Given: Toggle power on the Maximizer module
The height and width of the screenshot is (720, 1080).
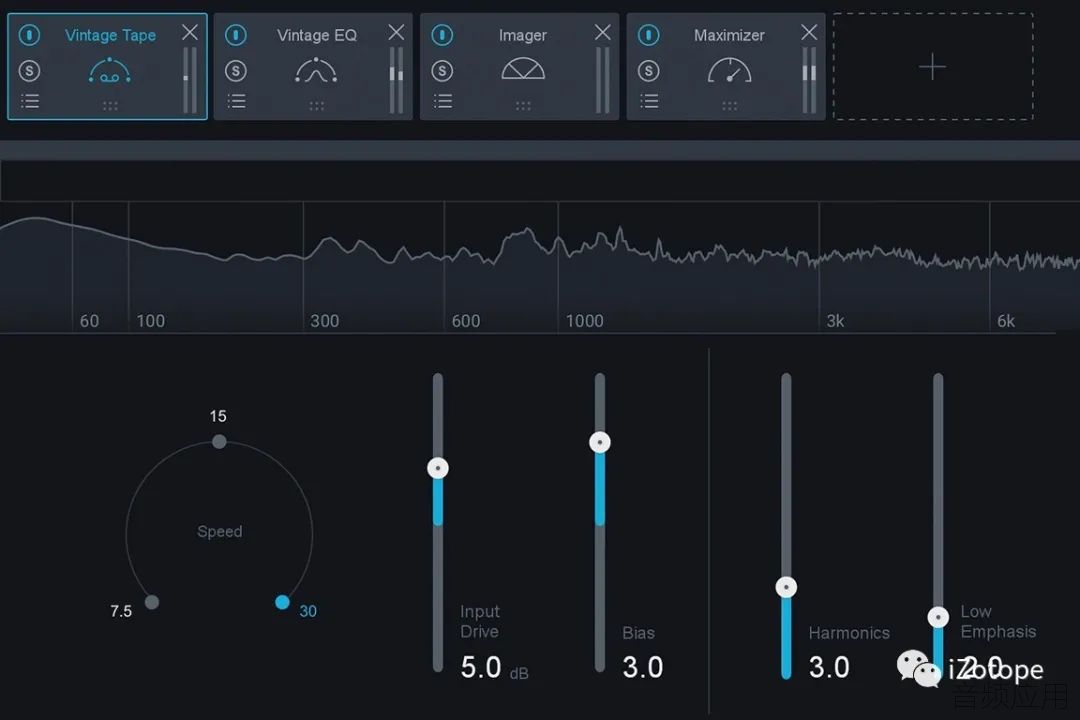Looking at the screenshot, I should click(x=648, y=34).
